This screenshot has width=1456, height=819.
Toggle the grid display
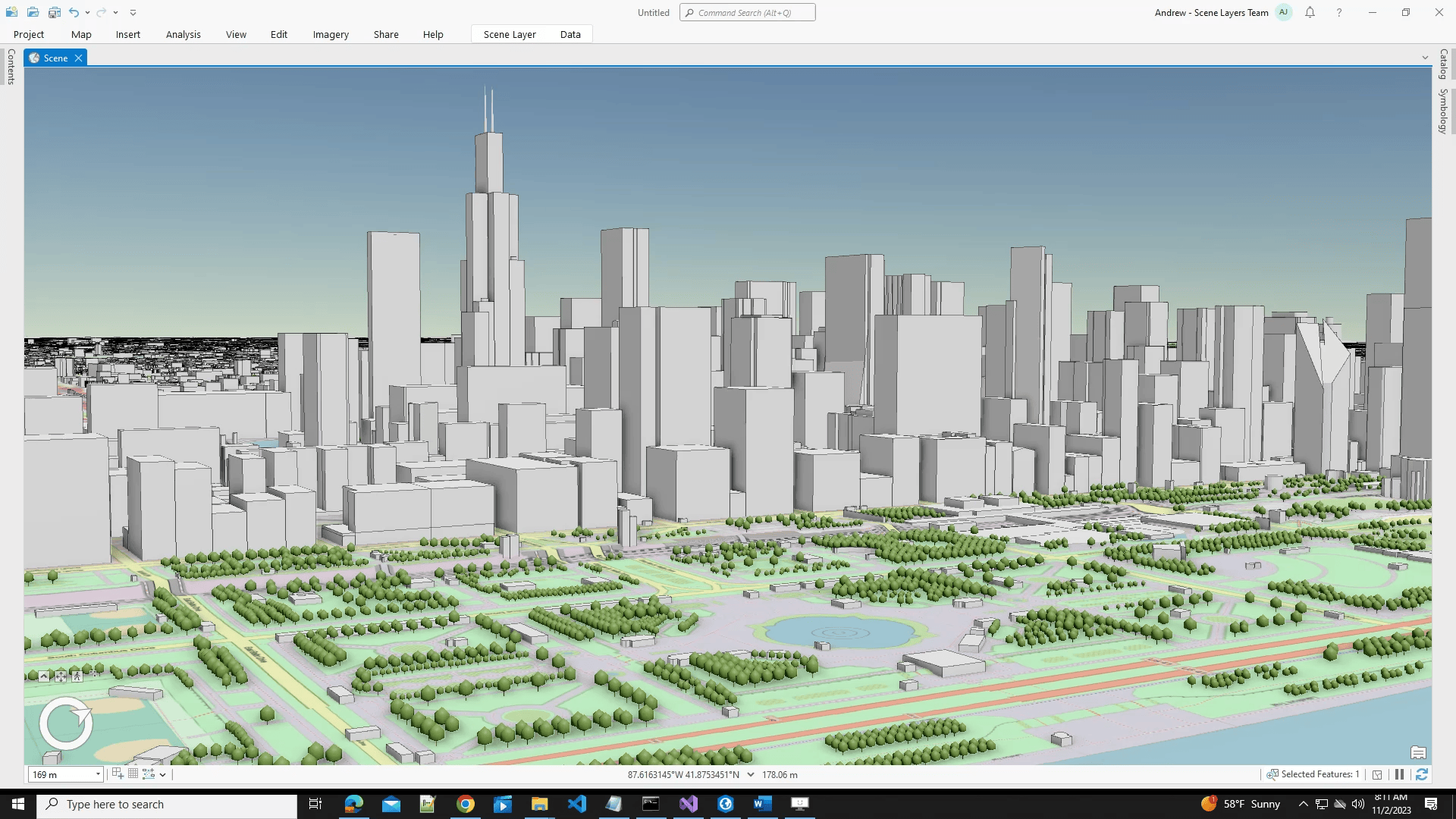pos(133,774)
